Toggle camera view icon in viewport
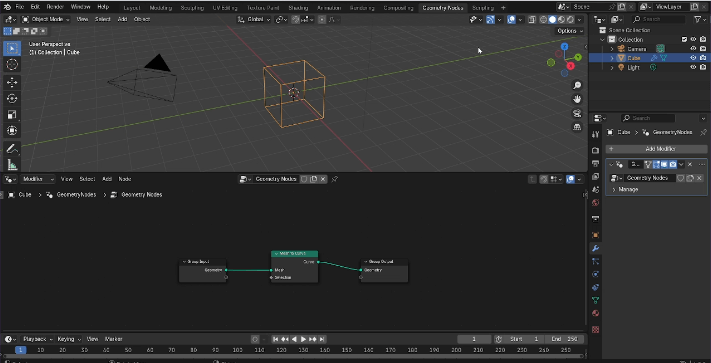 coord(577,113)
